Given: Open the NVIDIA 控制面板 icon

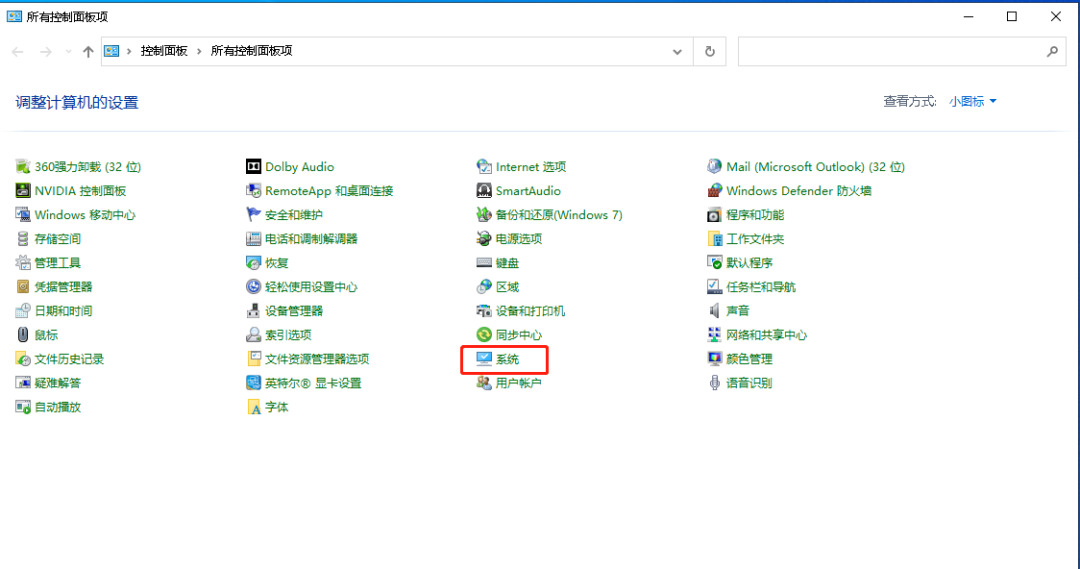Looking at the screenshot, I should point(23,191).
